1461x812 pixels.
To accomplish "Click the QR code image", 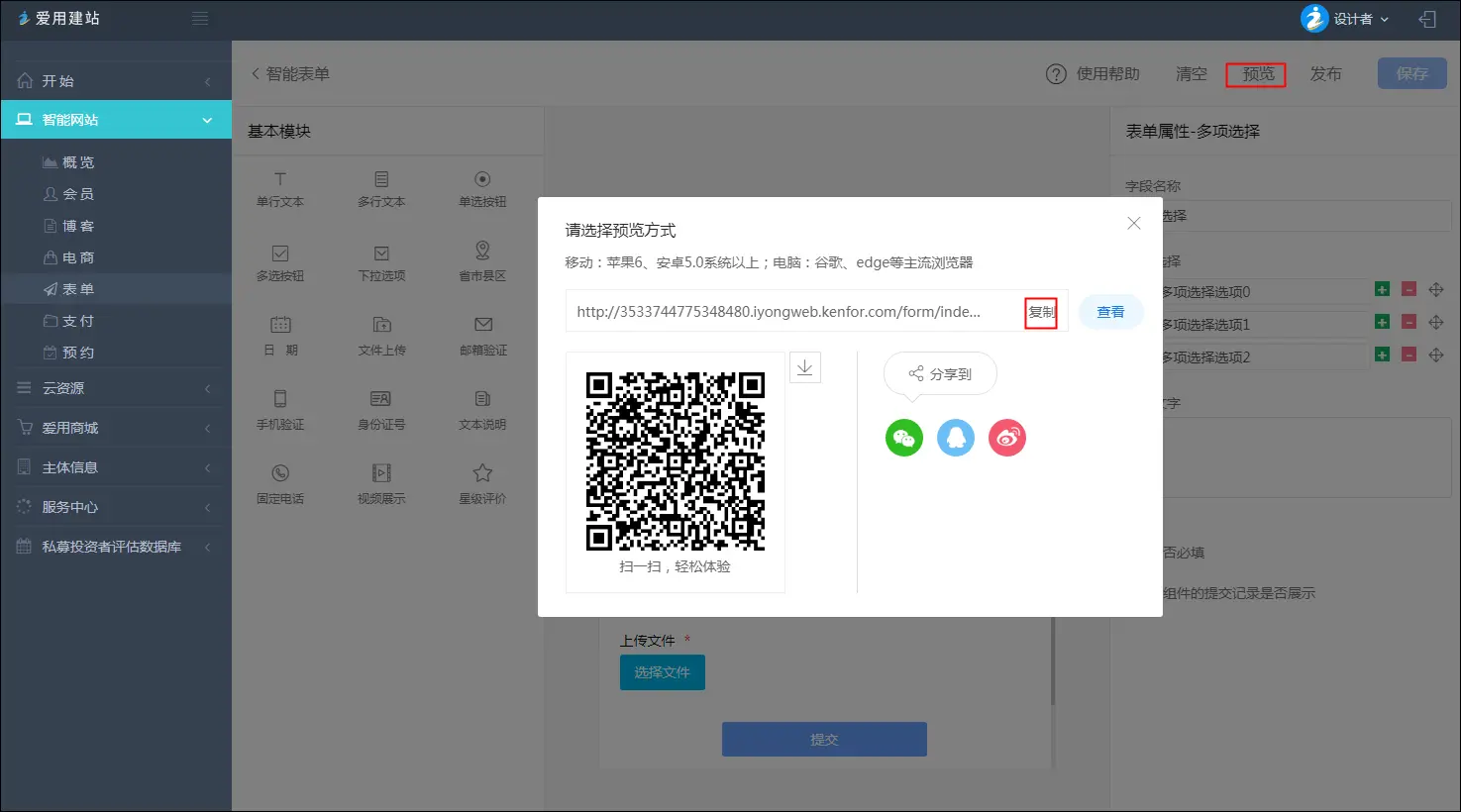I will (676, 461).
